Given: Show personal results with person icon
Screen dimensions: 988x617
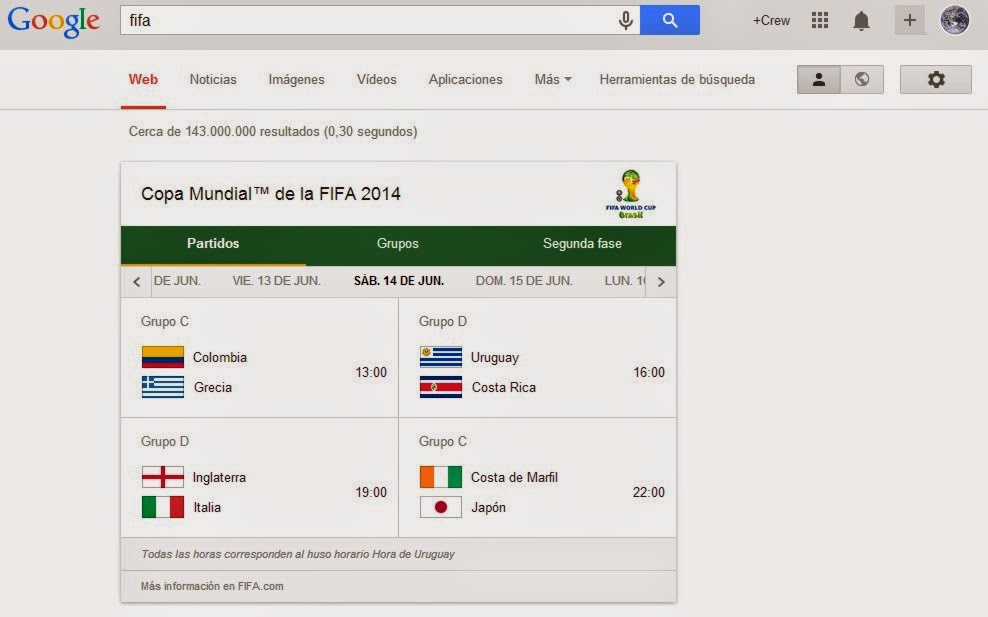Looking at the screenshot, I should (x=819, y=79).
